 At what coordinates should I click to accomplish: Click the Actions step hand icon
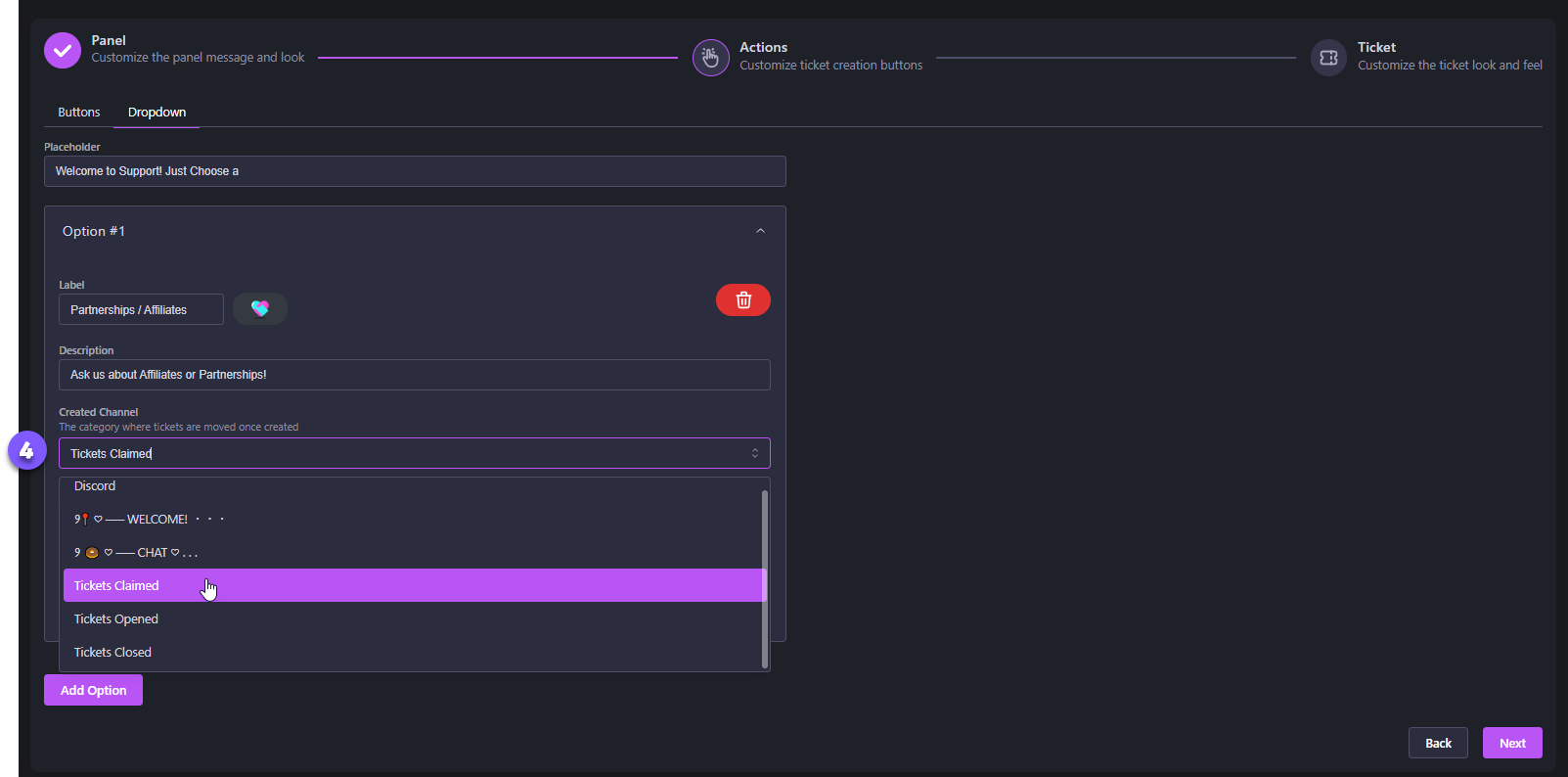710,58
